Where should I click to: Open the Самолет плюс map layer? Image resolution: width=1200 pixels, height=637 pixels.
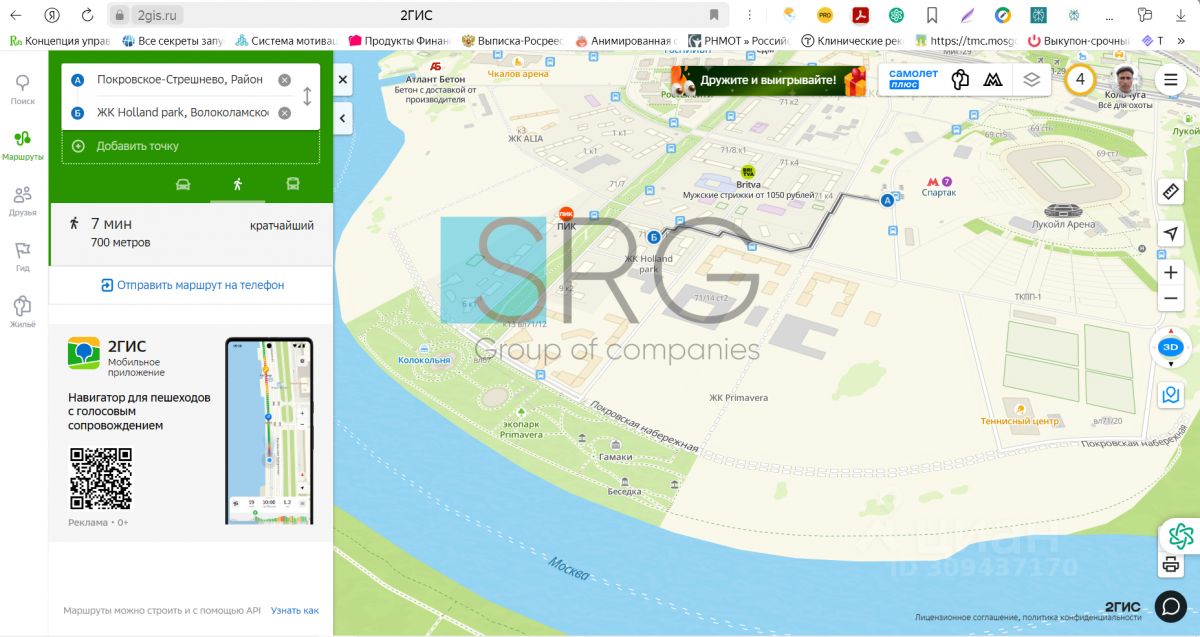(914, 79)
